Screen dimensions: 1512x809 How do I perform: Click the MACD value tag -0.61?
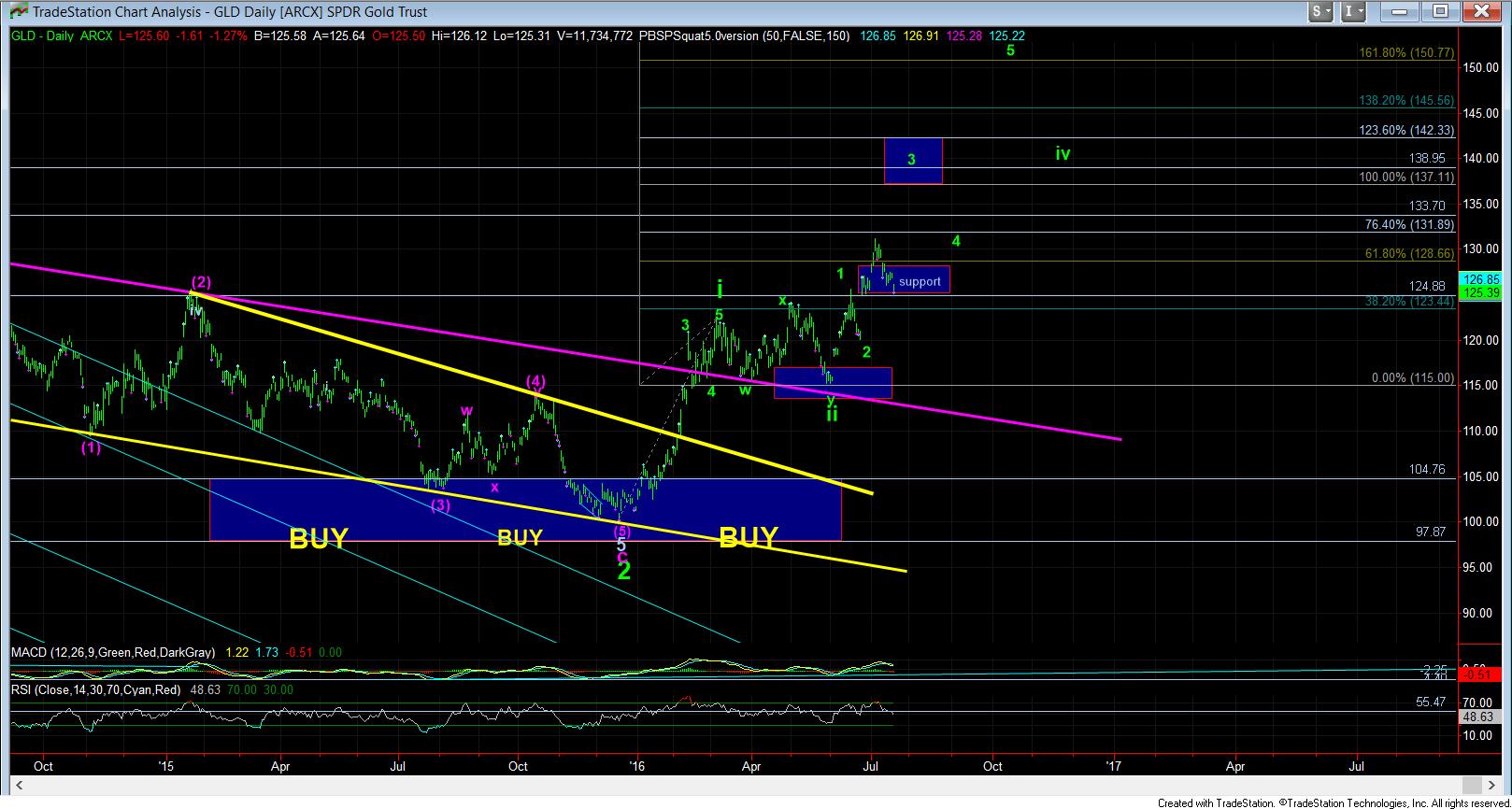(x=1482, y=674)
